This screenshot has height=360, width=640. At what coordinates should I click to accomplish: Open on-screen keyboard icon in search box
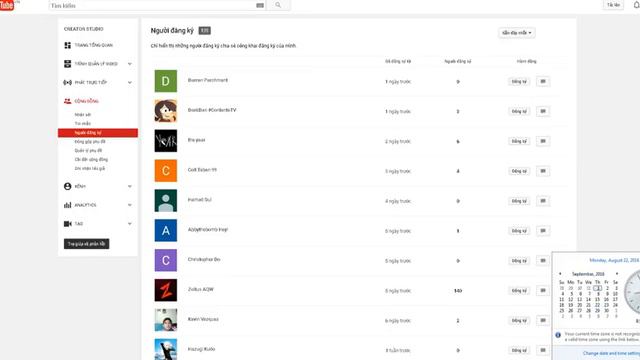pyautogui.click(x=260, y=5)
